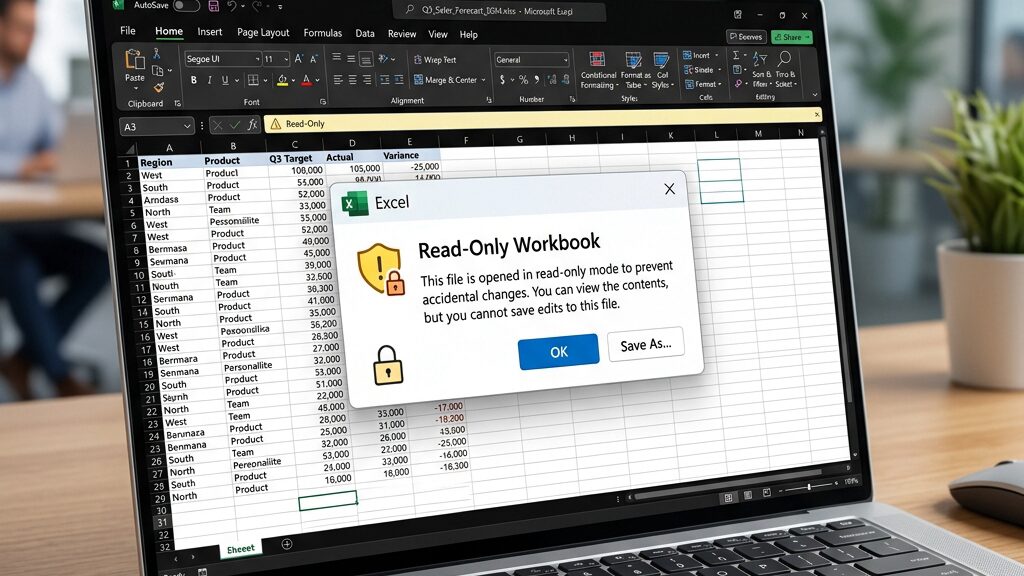Open the Segoe UI font name dropdown
Image resolution: width=1024 pixels, height=576 pixels.
pyautogui.click(x=222, y=59)
